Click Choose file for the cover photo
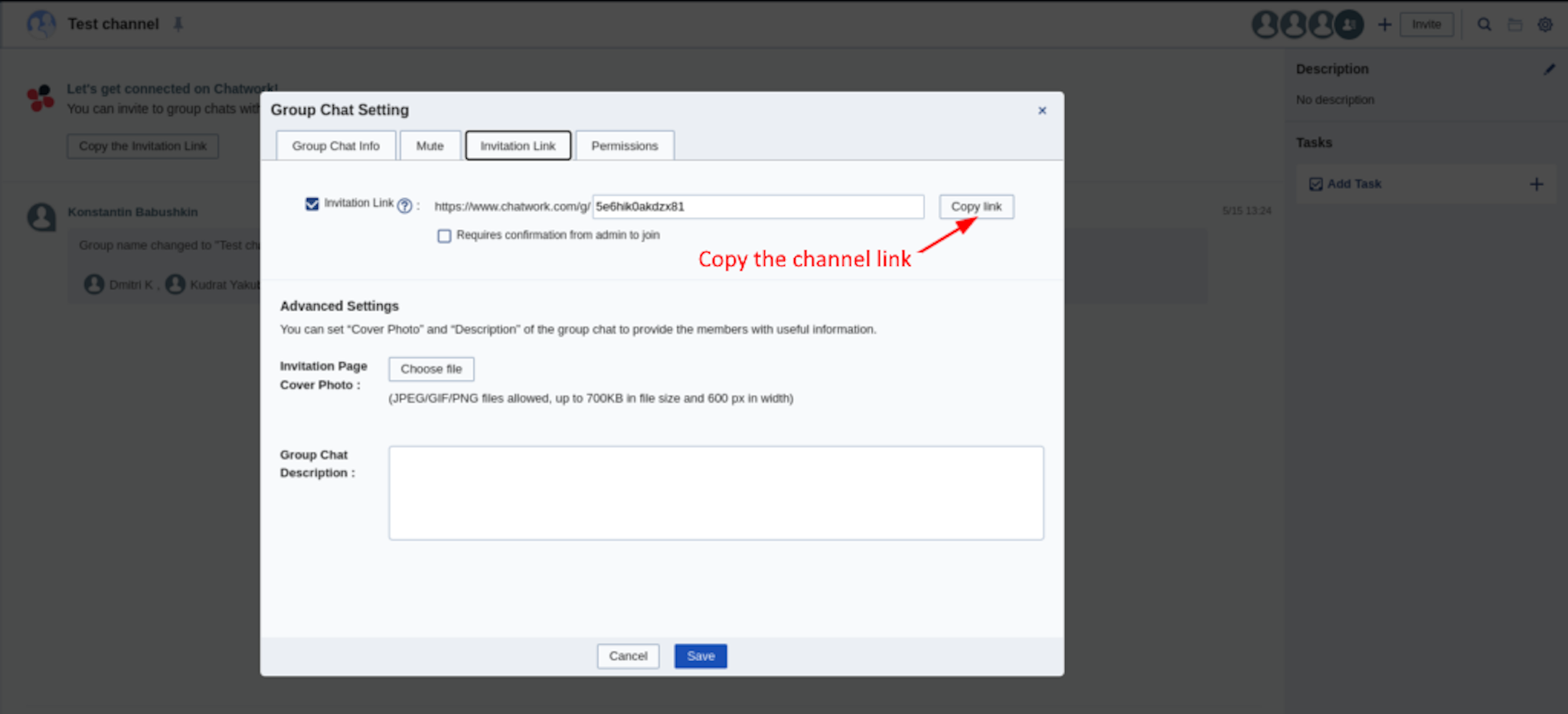This screenshot has height=714, width=1568. (x=431, y=369)
